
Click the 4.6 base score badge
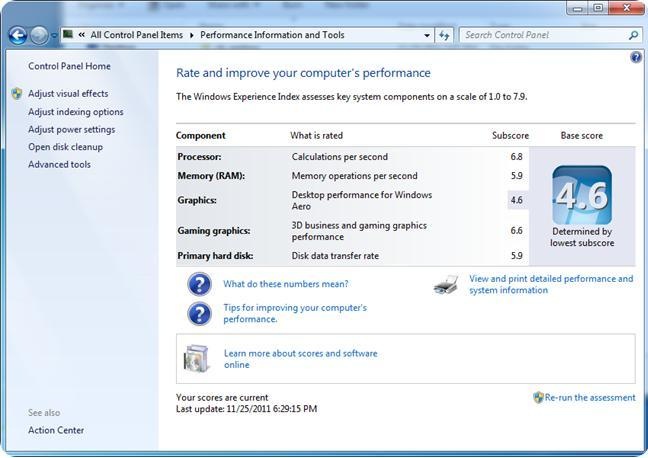click(x=582, y=195)
